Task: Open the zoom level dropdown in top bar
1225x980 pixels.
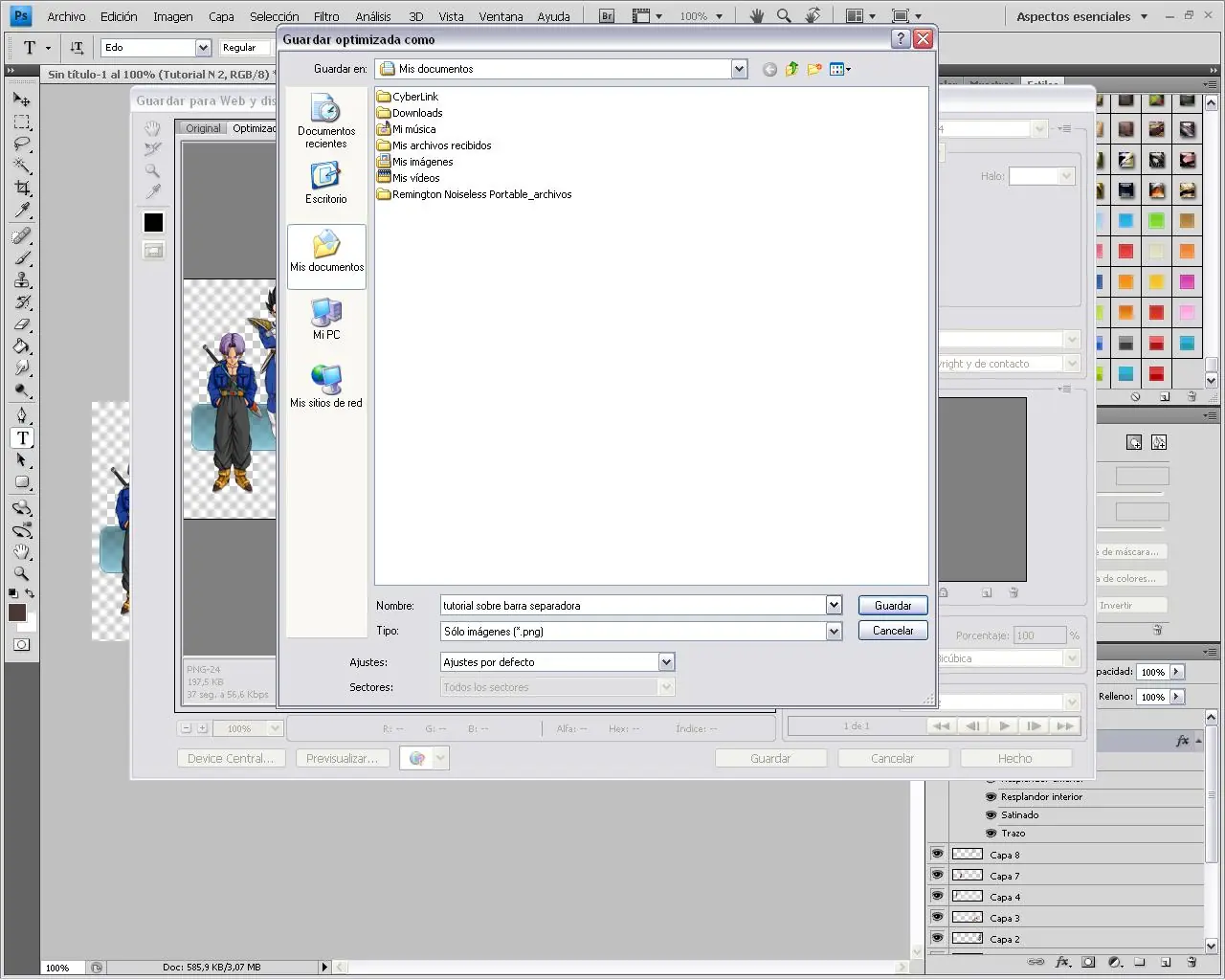Action: (x=720, y=16)
